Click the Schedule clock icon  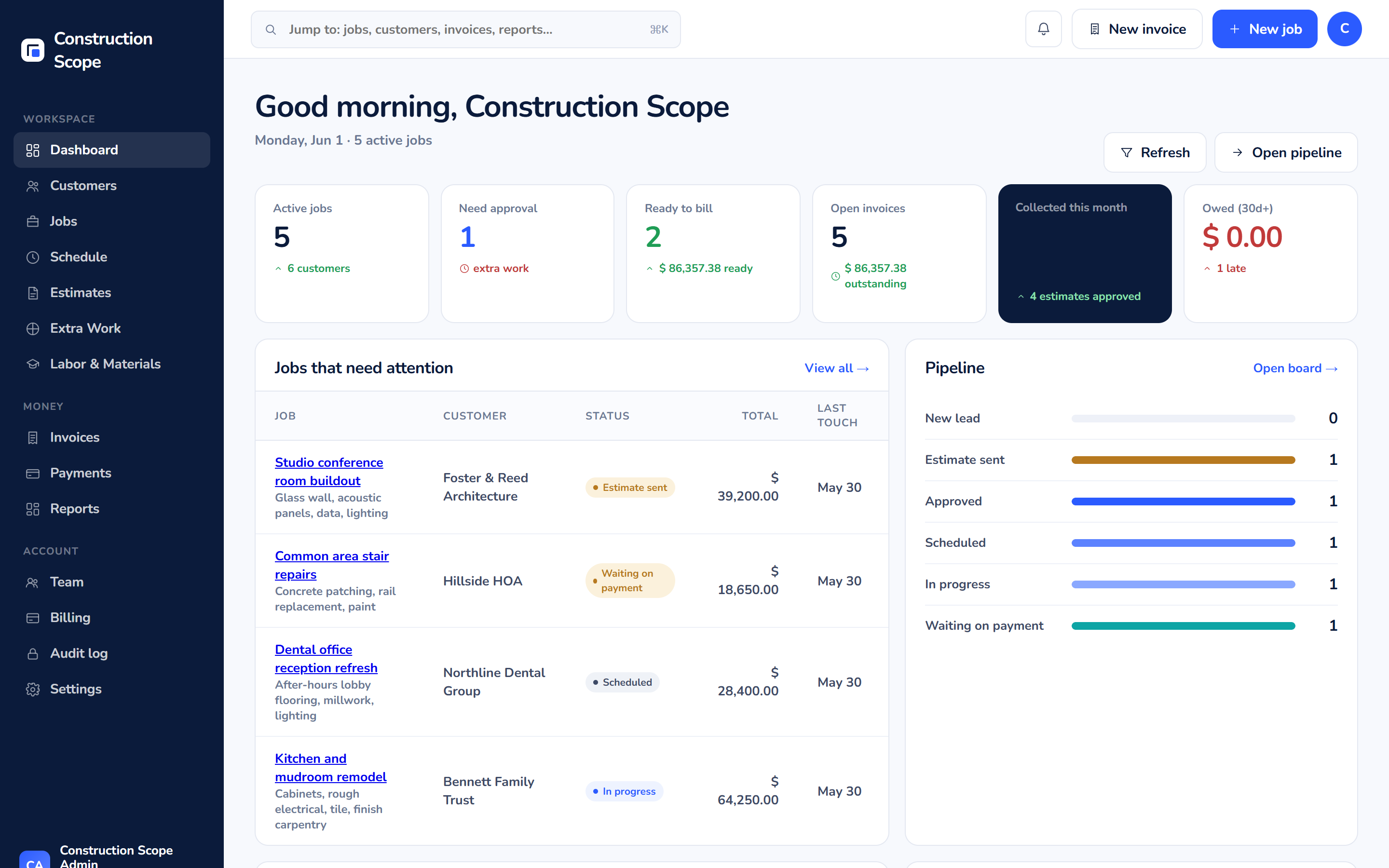33,257
